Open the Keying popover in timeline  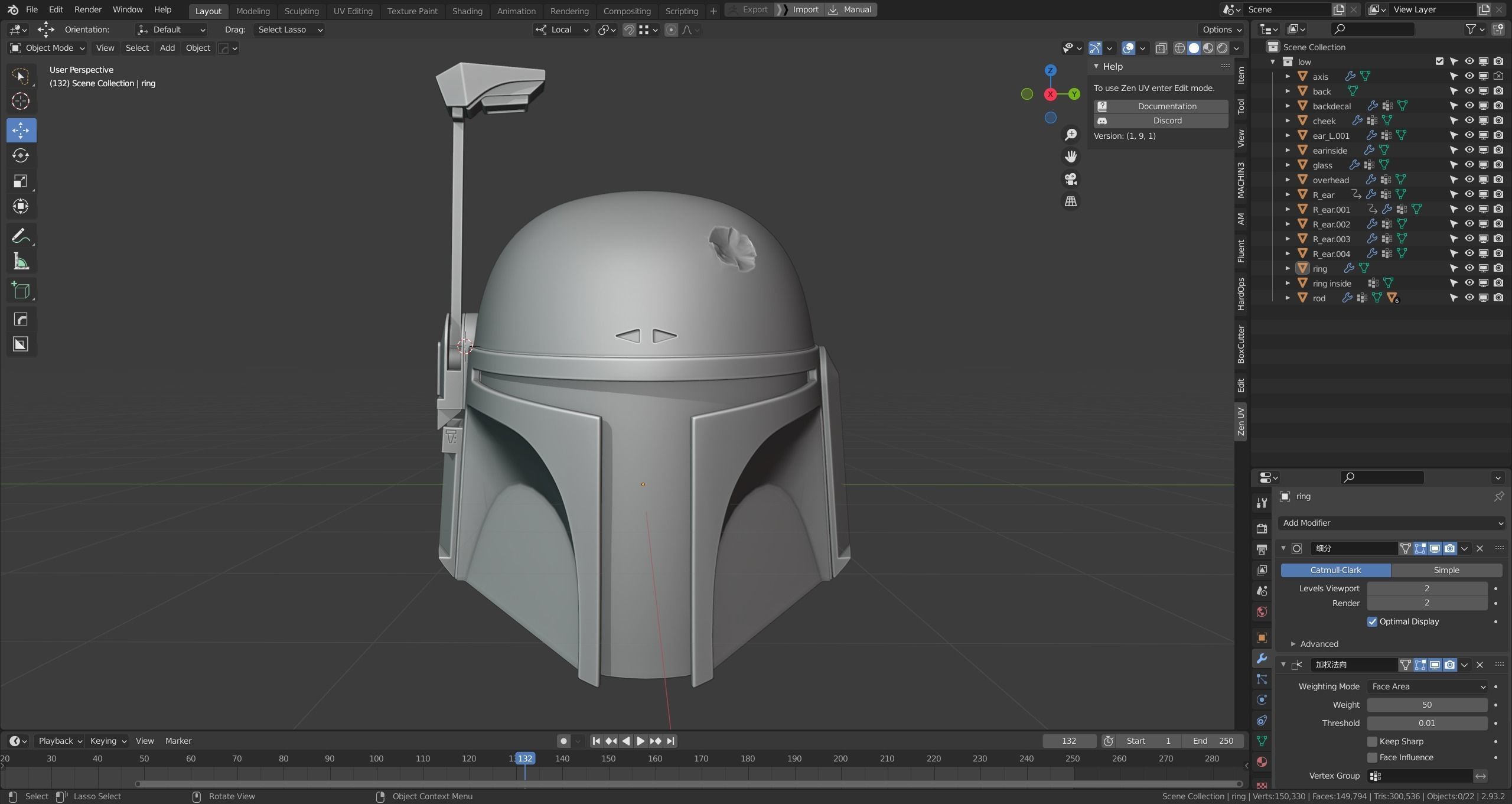[107, 741]
